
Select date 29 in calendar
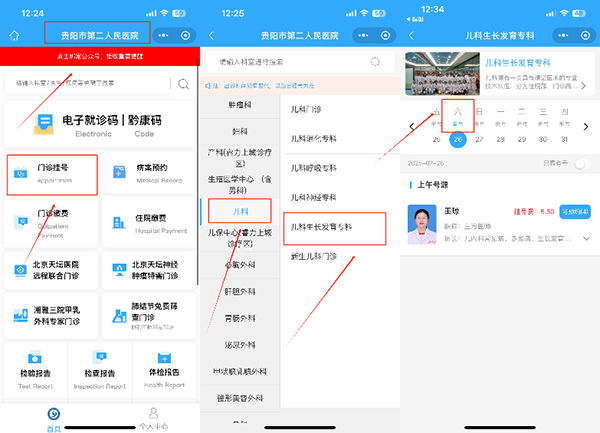(x=522, y=139)
